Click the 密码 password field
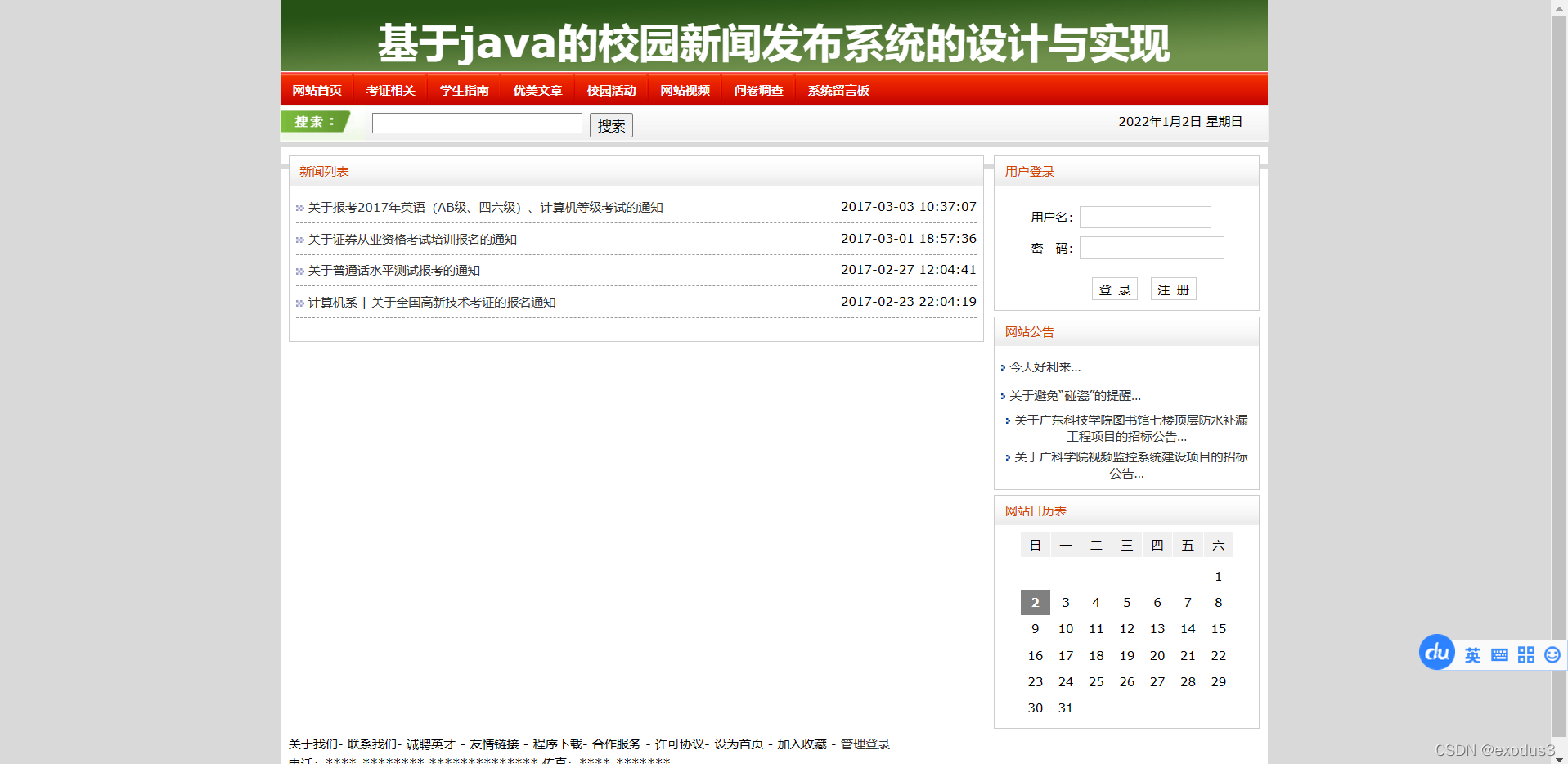Screen dimensions: 1568x764 [1152, 248]
